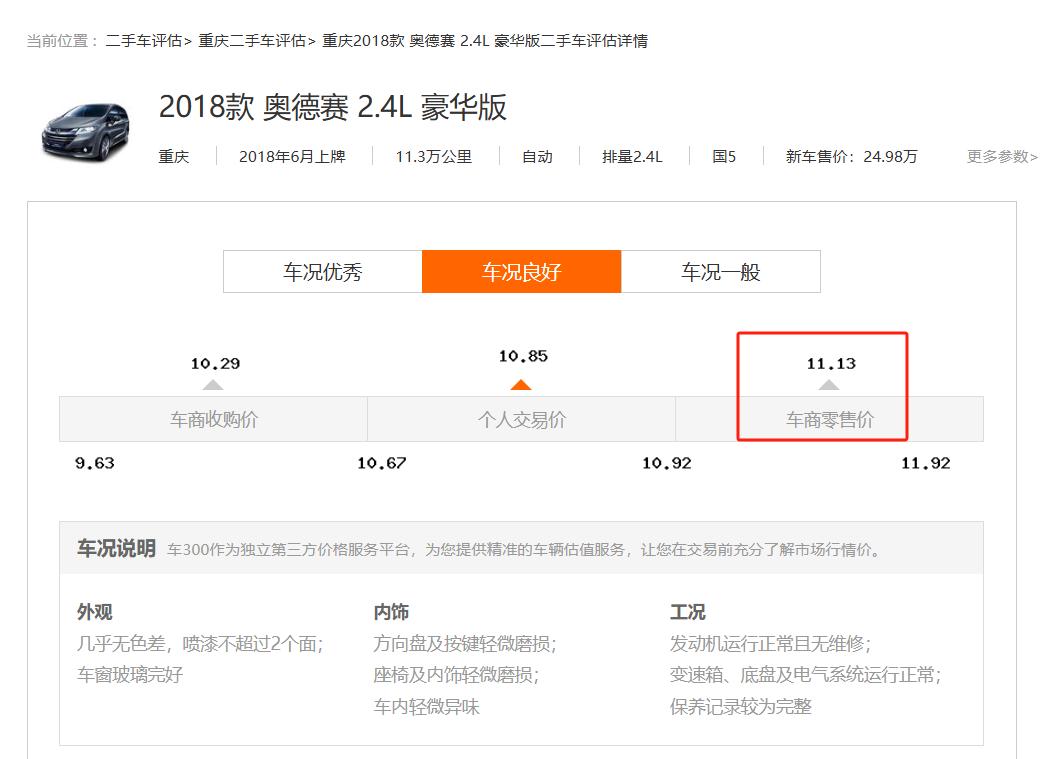Click the orange triangle above 个人交易价
This screenshot has height=759, width=1042.
(520, 385)
